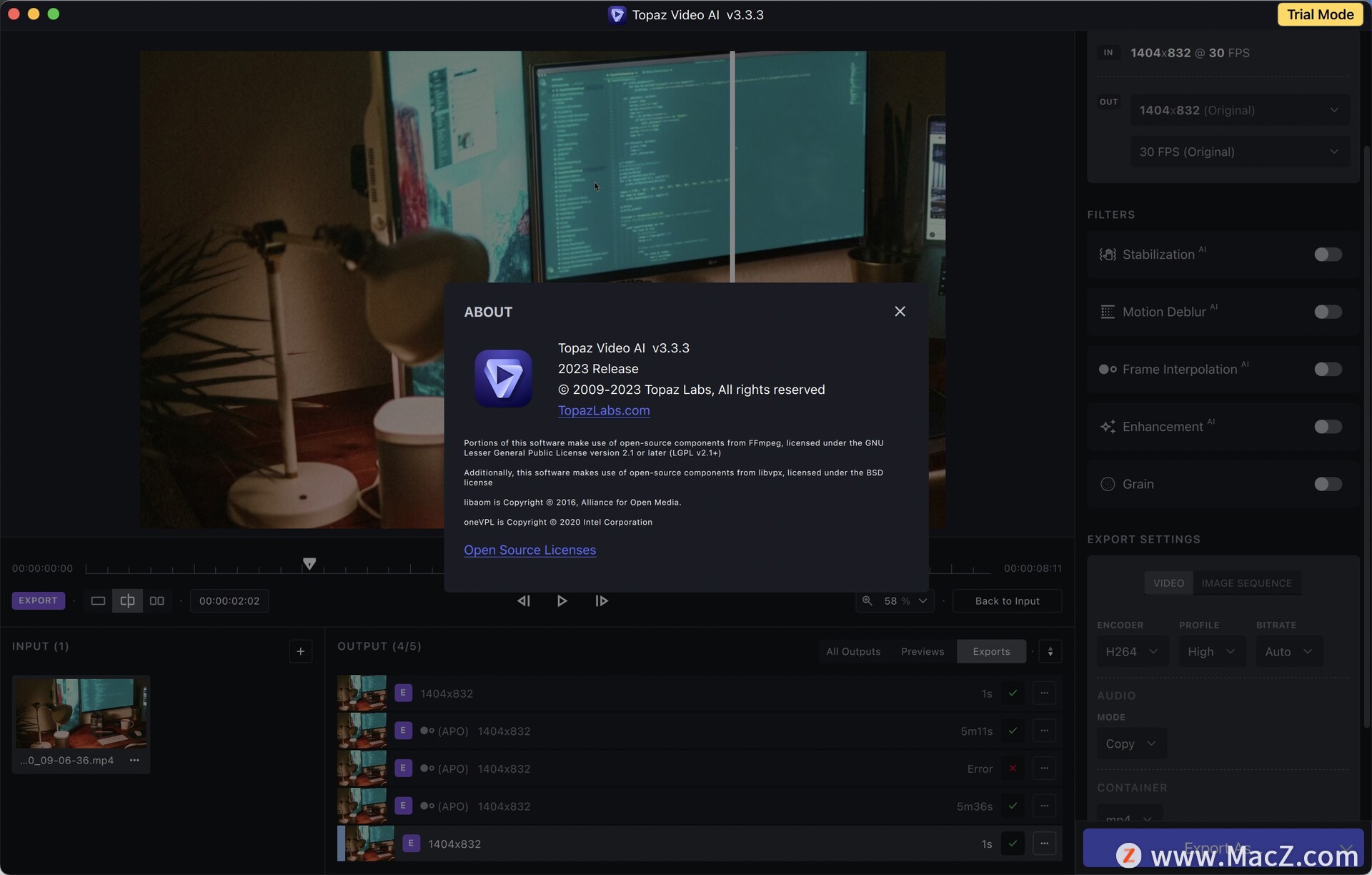1372x875 pixels.
Task: Enable the Grain filter toggle
Action: click(x=1327, y=484)
